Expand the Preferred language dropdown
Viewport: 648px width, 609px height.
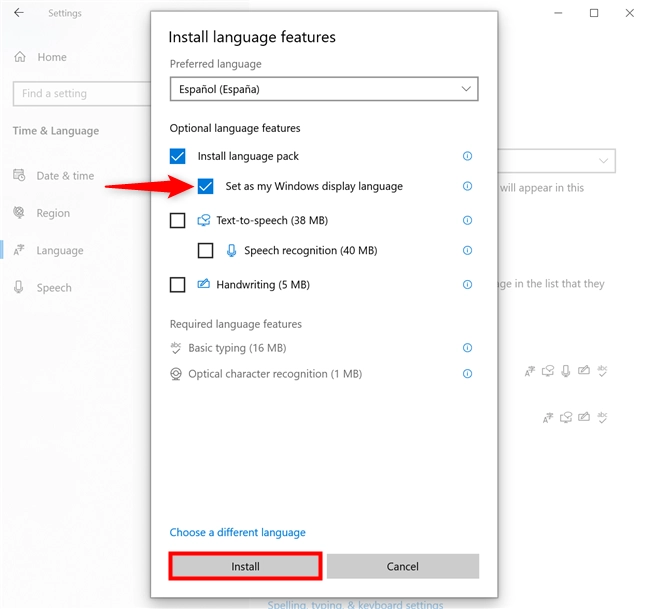[x=324, y=89]
